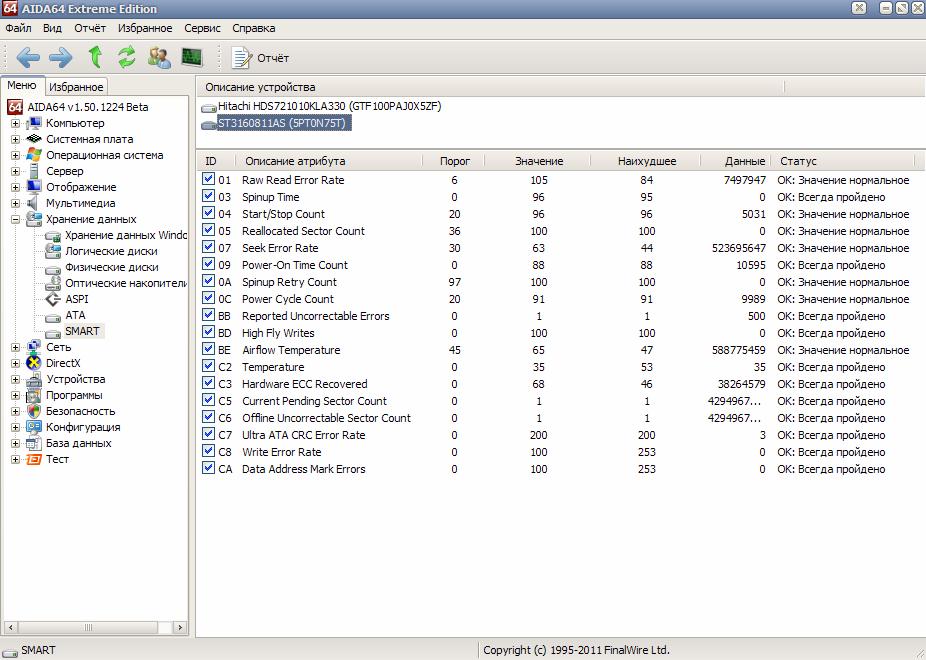Click the Отображение monitor icon

tap(34, 187)
